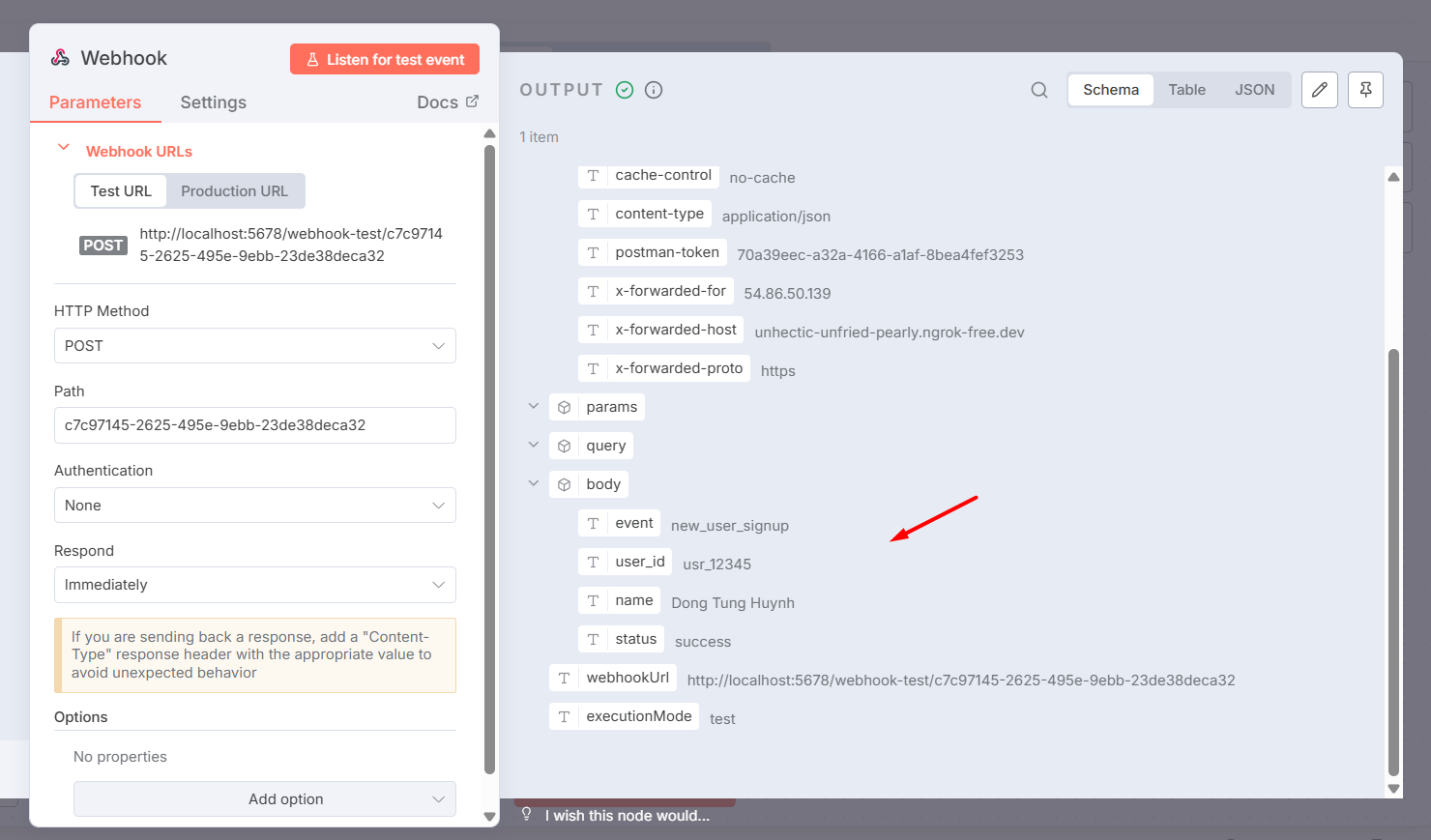Switch output to JSON view
This screenshot has height=840, width=1431.
click(x=1254, y=90)
